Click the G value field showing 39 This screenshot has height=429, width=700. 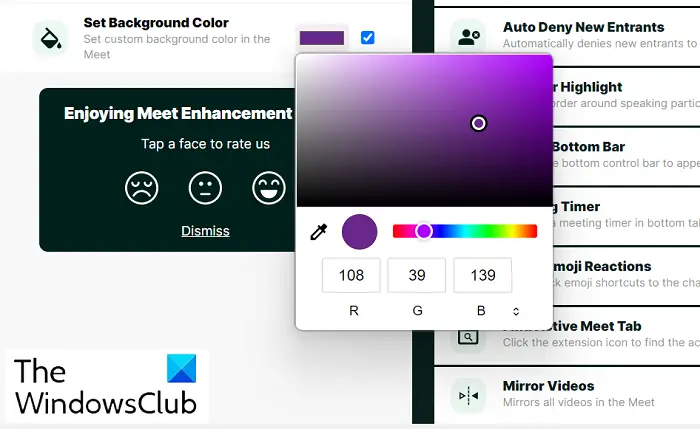click(x=417, y=275)
